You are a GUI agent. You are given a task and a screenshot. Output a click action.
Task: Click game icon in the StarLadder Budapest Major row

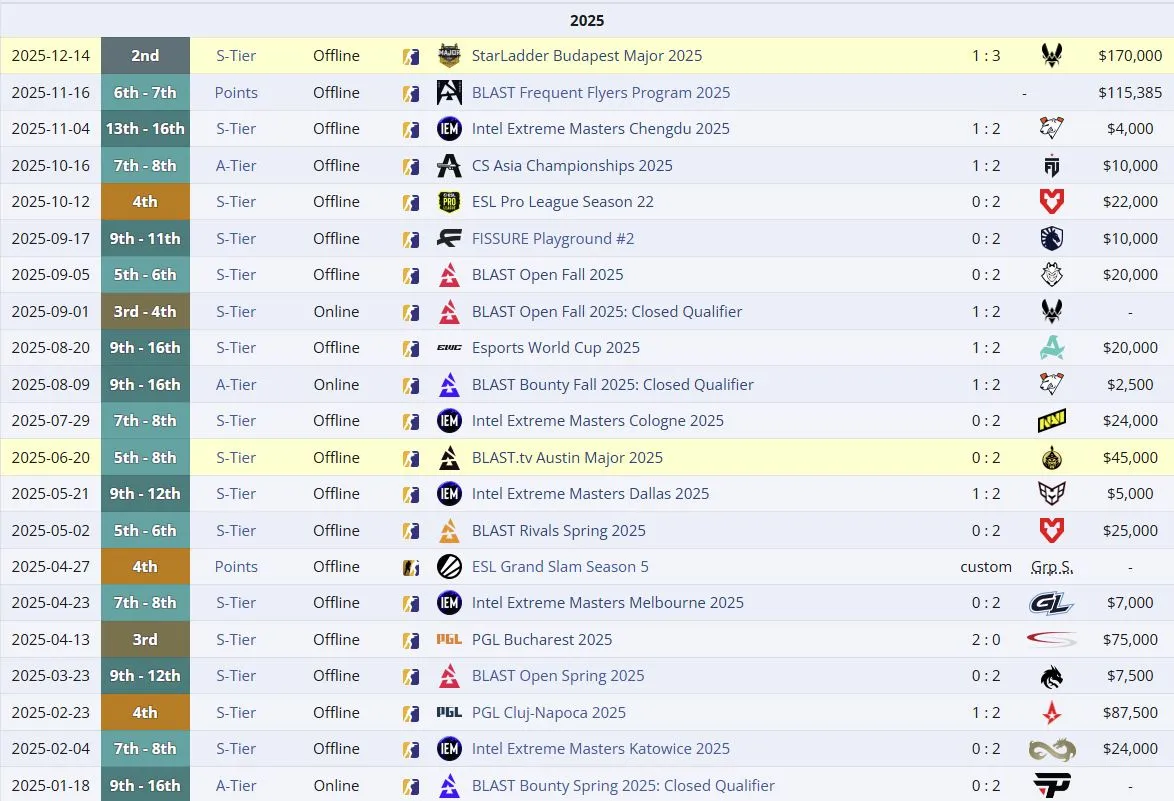click(410, 56)
